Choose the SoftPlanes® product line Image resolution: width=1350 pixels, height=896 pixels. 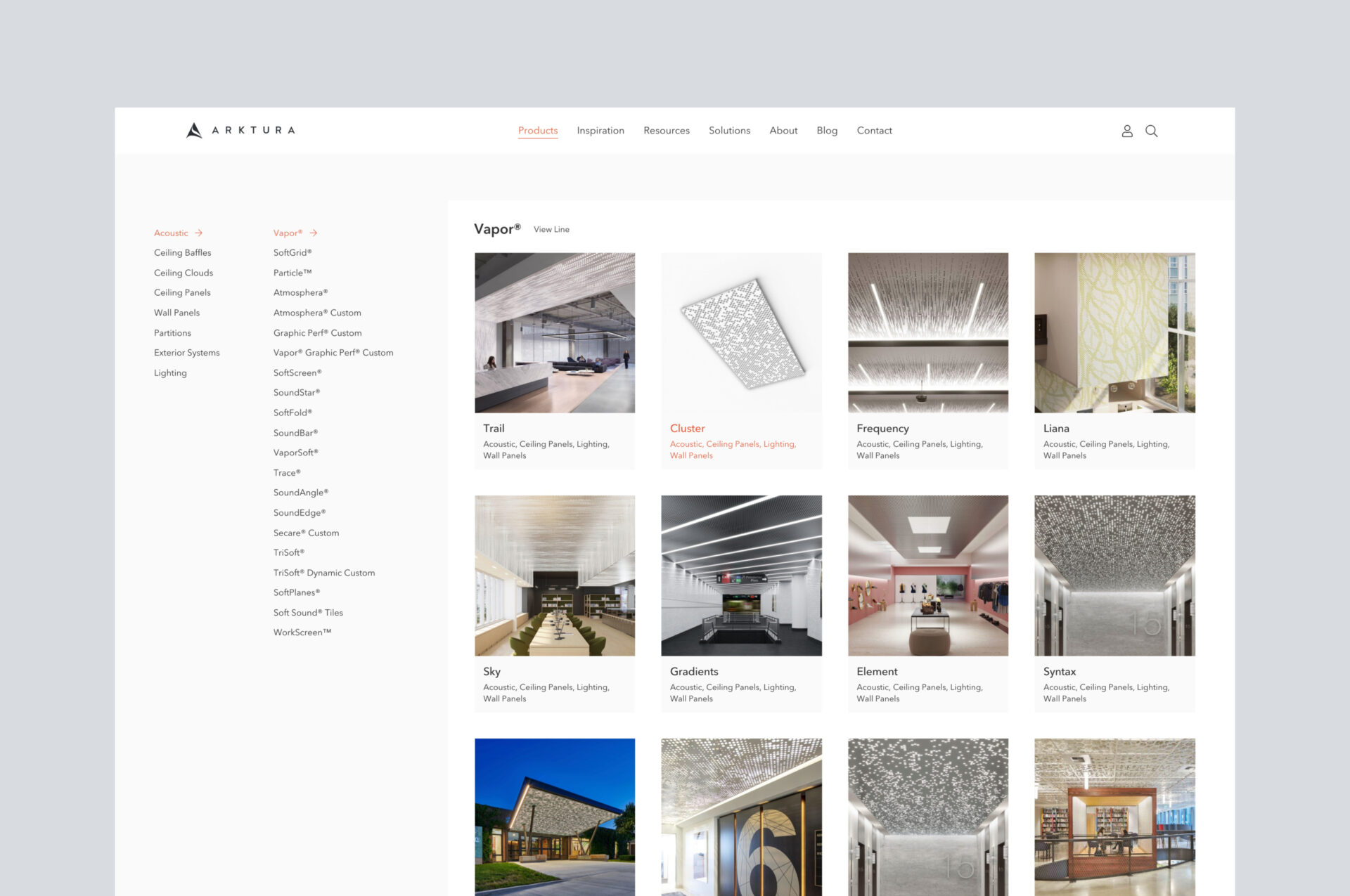click(297, 593)
